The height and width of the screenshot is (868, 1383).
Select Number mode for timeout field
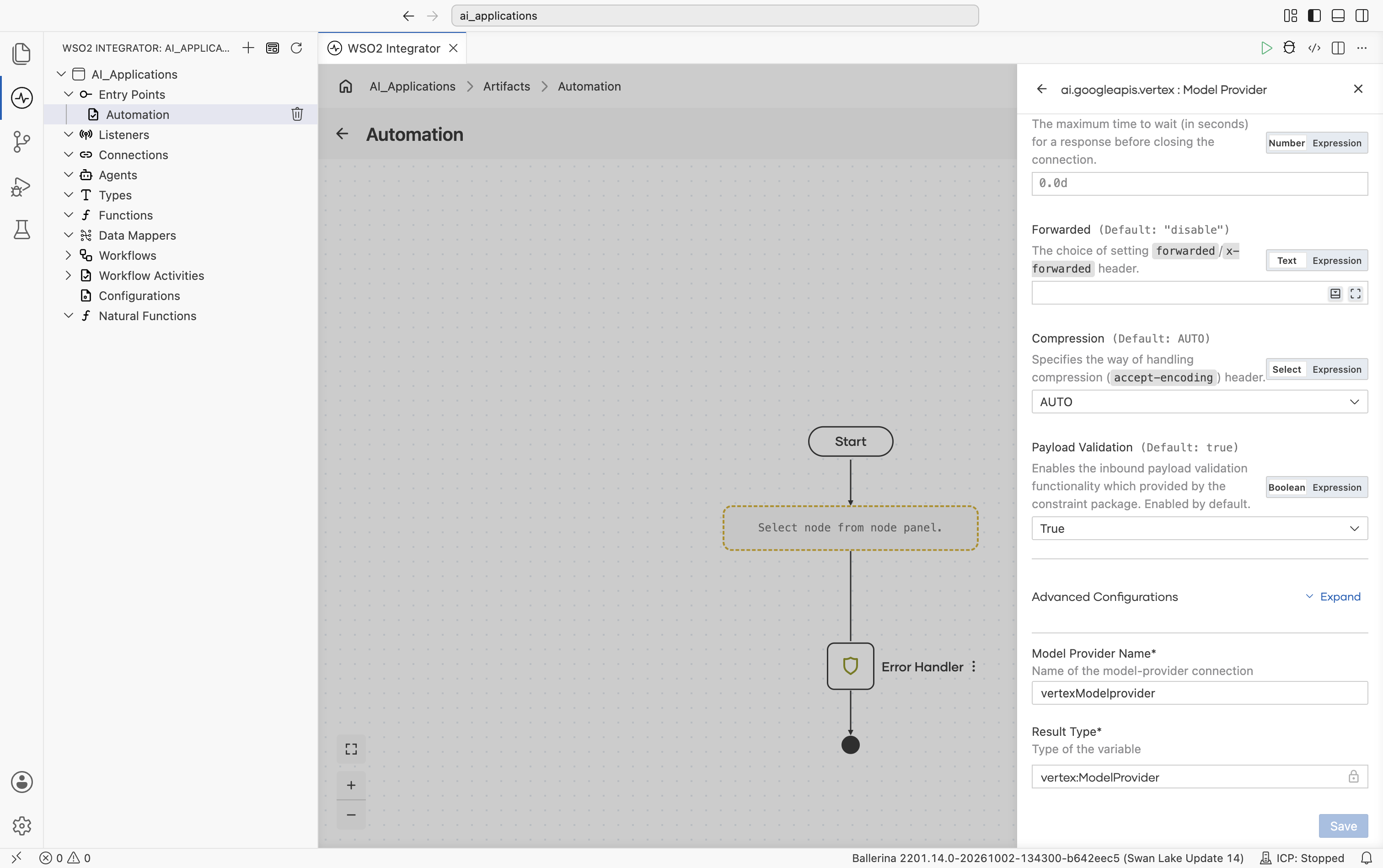(x=1287, y=143)
